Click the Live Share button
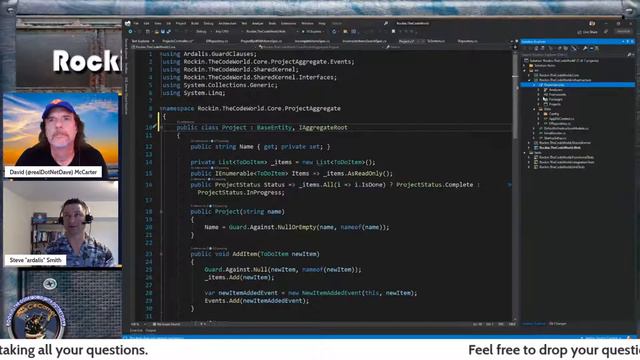640x360 pixels. point(588,32)
